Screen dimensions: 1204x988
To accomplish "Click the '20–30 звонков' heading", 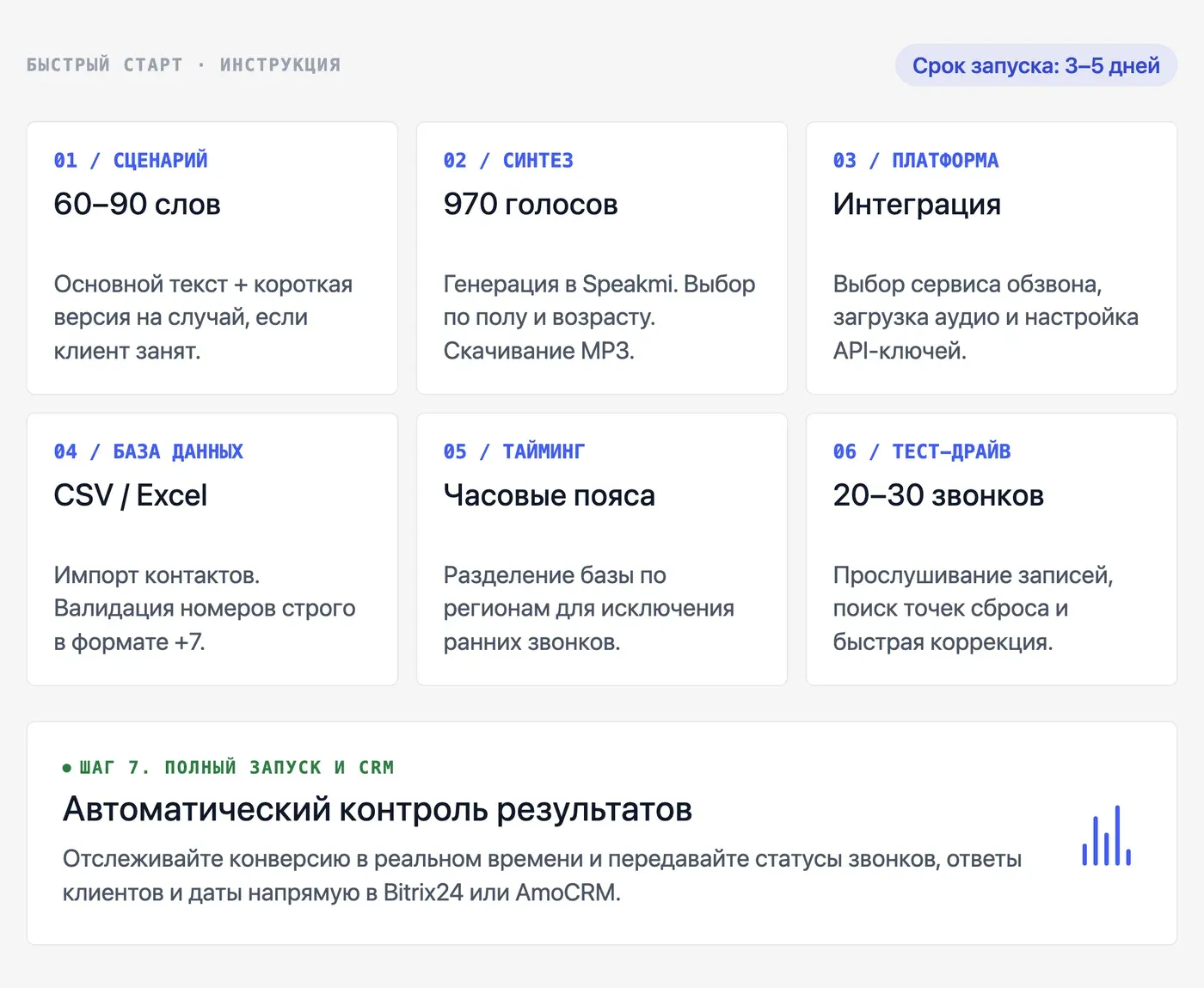I will [938, 496].
